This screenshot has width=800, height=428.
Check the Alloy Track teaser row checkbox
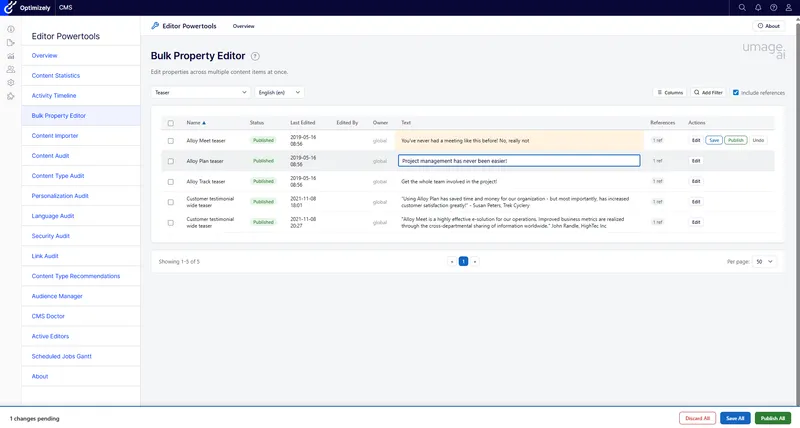click(x=171, y=182)
